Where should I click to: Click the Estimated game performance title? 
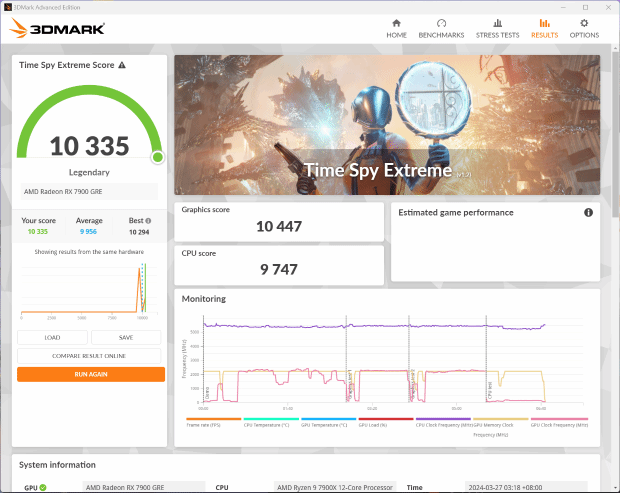click(456, 213)
